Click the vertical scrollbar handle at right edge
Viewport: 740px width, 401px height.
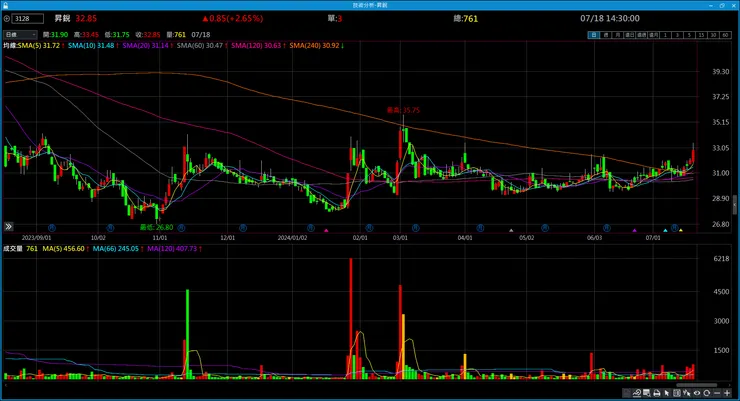click(x=735, y=205)
